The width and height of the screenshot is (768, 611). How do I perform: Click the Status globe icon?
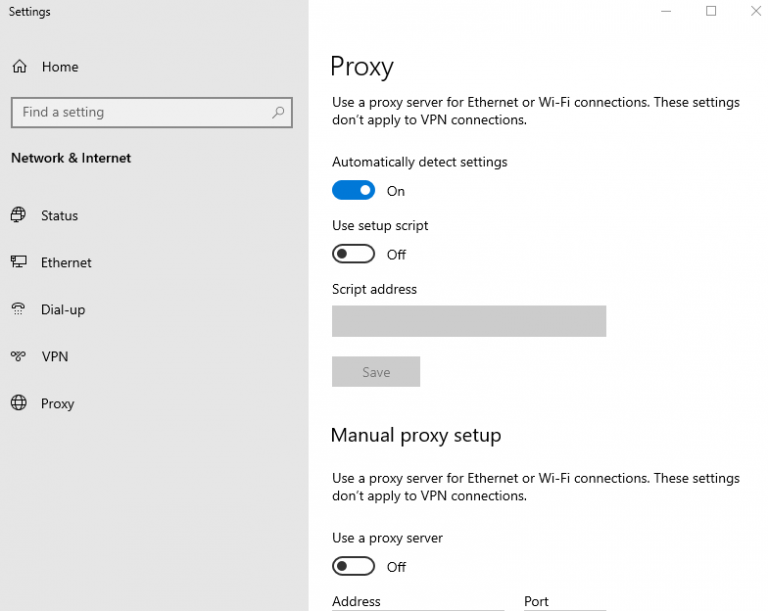point(19,215)
